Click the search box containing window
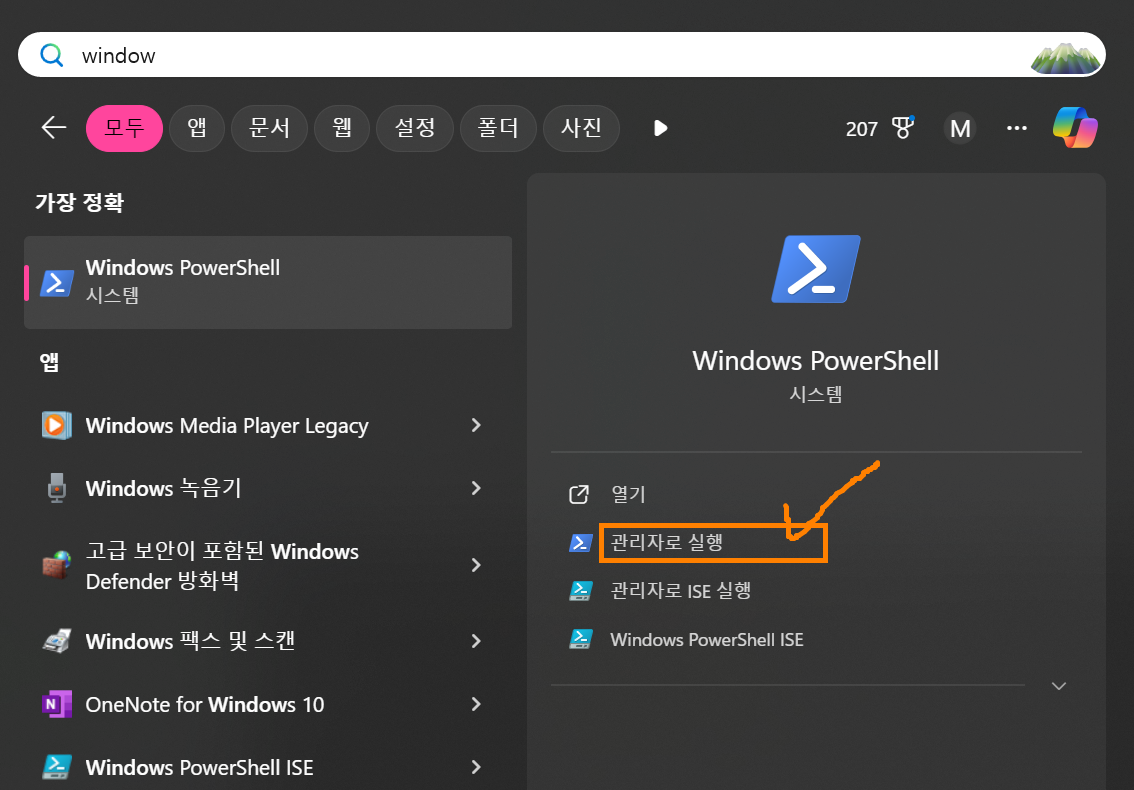The height and width of the screenshot is (790, 1134). click(561, 55)
